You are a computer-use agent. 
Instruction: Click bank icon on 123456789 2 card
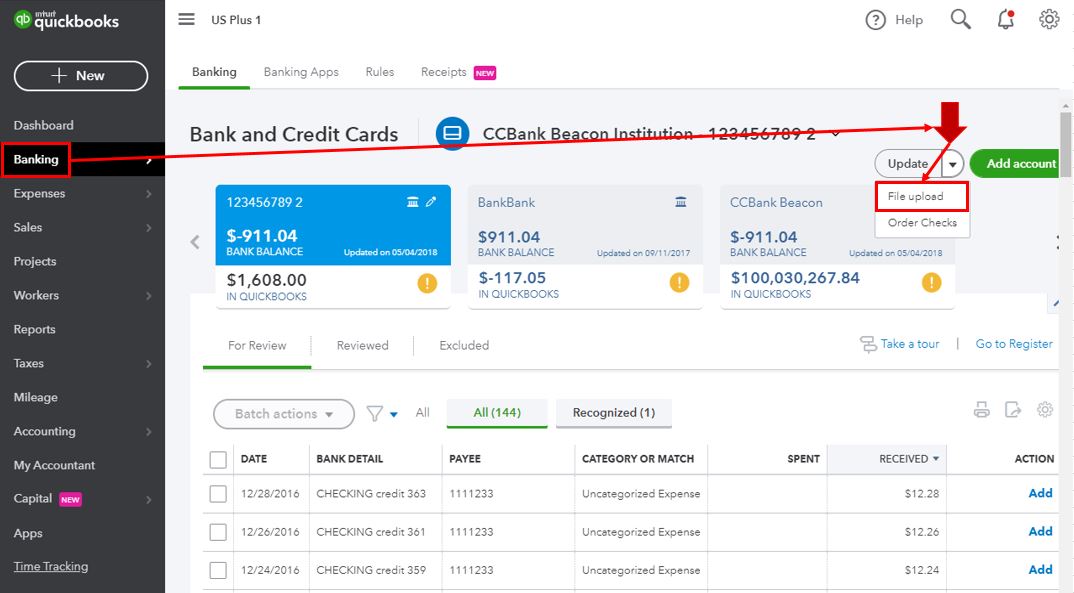[x=412, y=202]
